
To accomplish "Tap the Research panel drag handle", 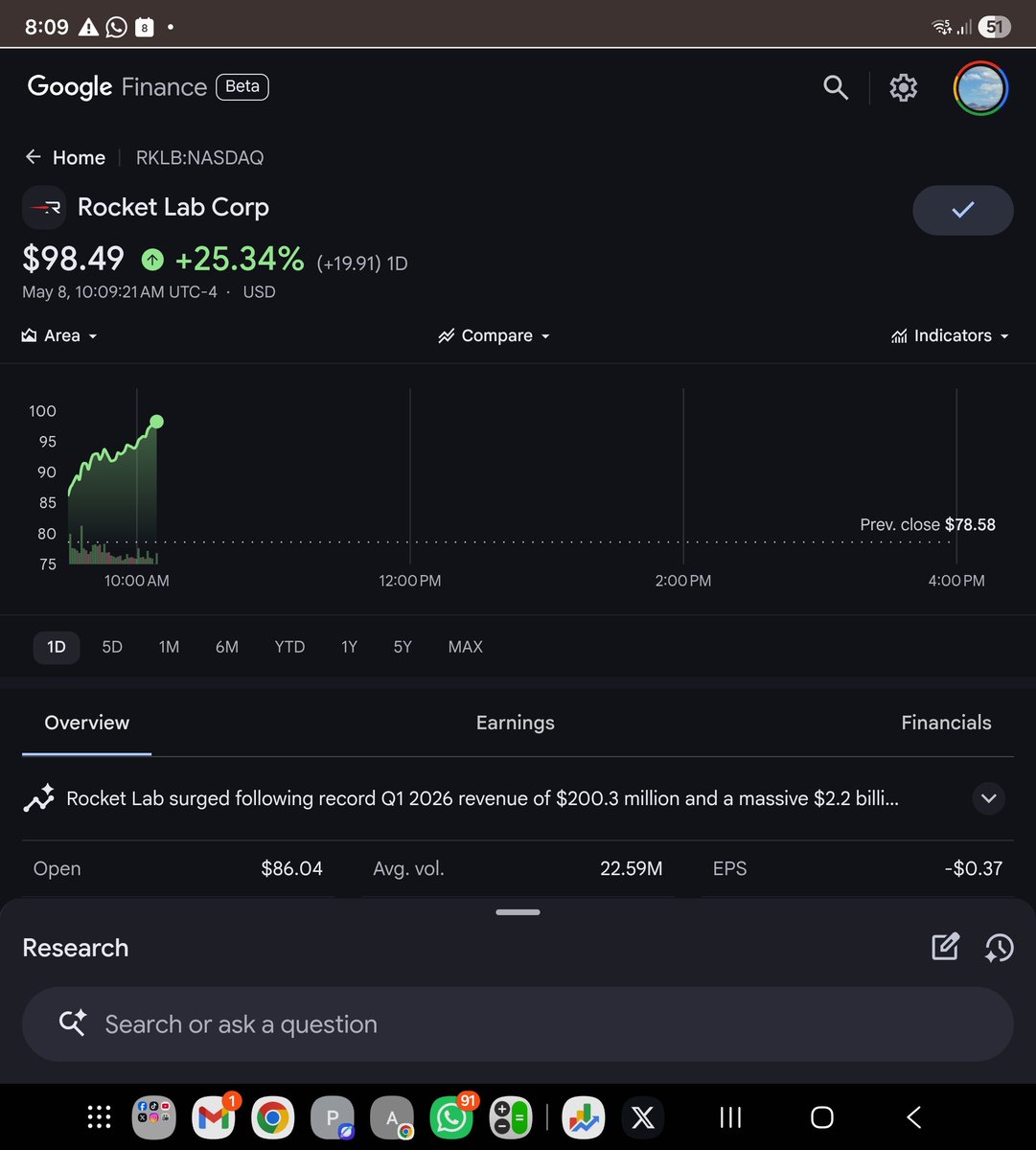I will 518,912.
